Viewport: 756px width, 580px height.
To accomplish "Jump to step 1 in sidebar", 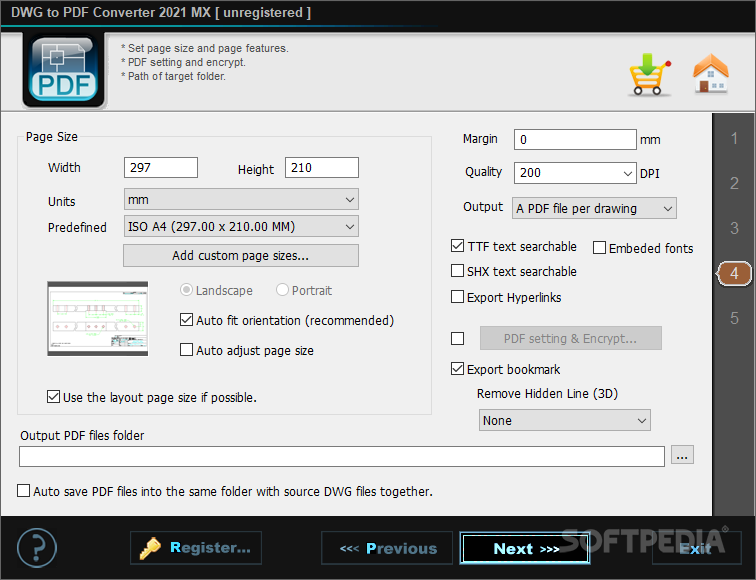I will pyautogui.click(x=734, y=139).
